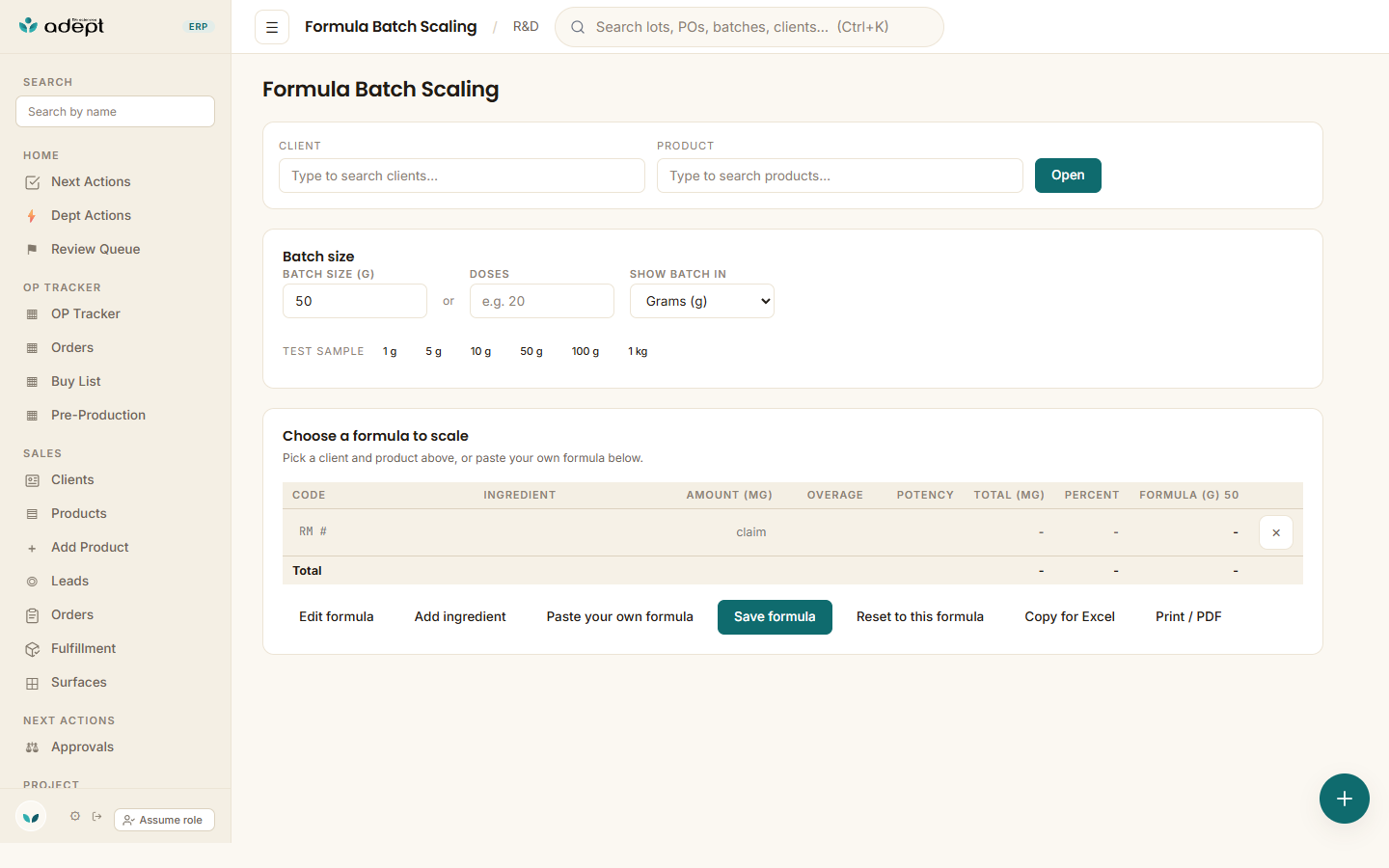Screen dimensions: 1389x868
Task: Click the Add Product plus icon in the sidebar
Action: (x=32, y=548)
